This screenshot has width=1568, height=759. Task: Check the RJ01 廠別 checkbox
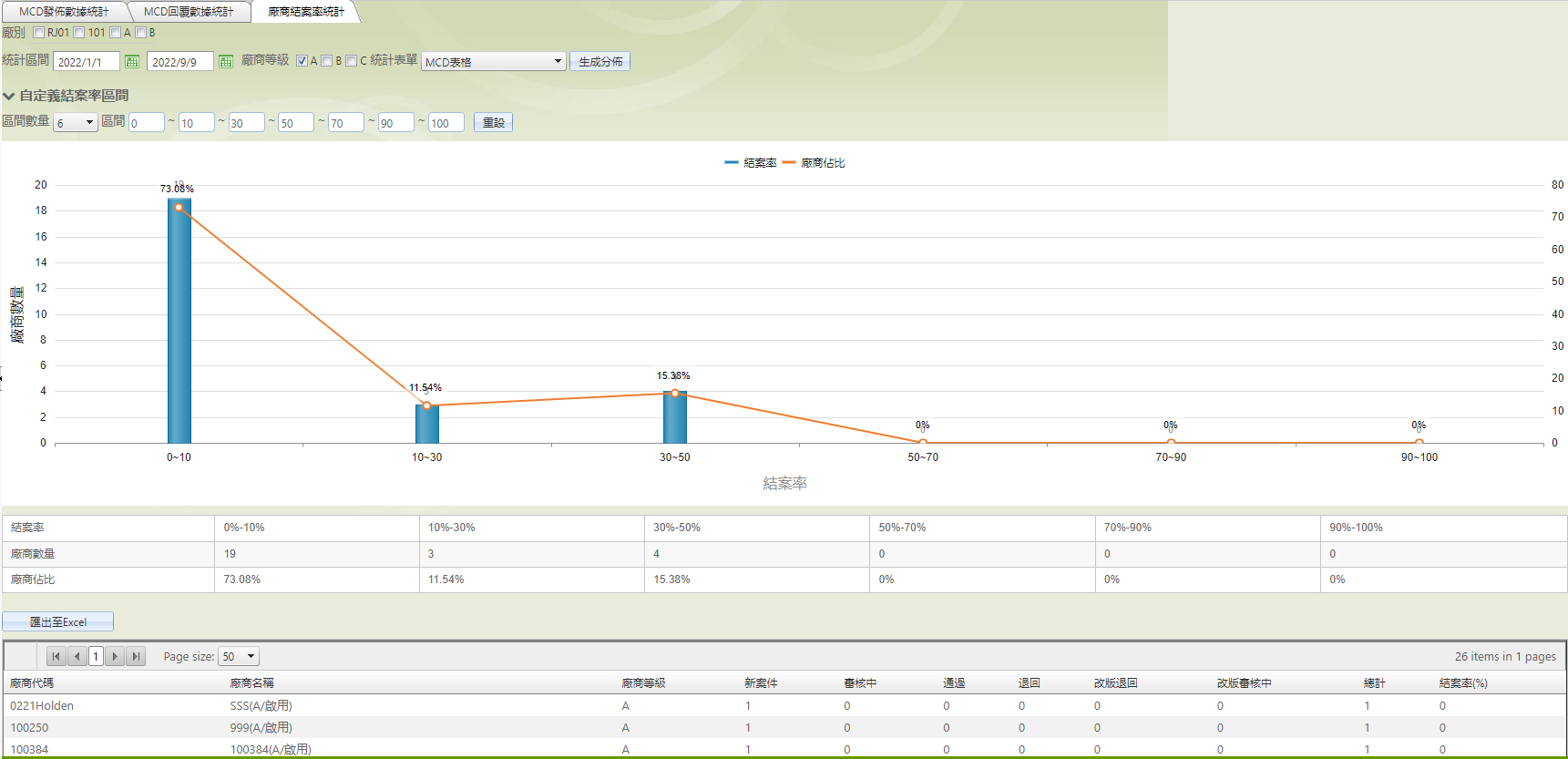(38, 33)
